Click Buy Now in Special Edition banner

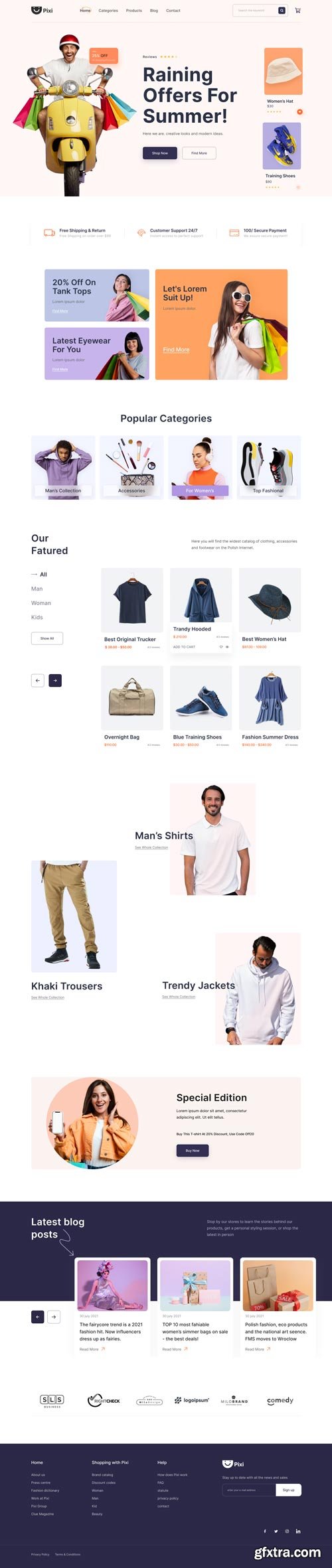[x=193, y=1151]
